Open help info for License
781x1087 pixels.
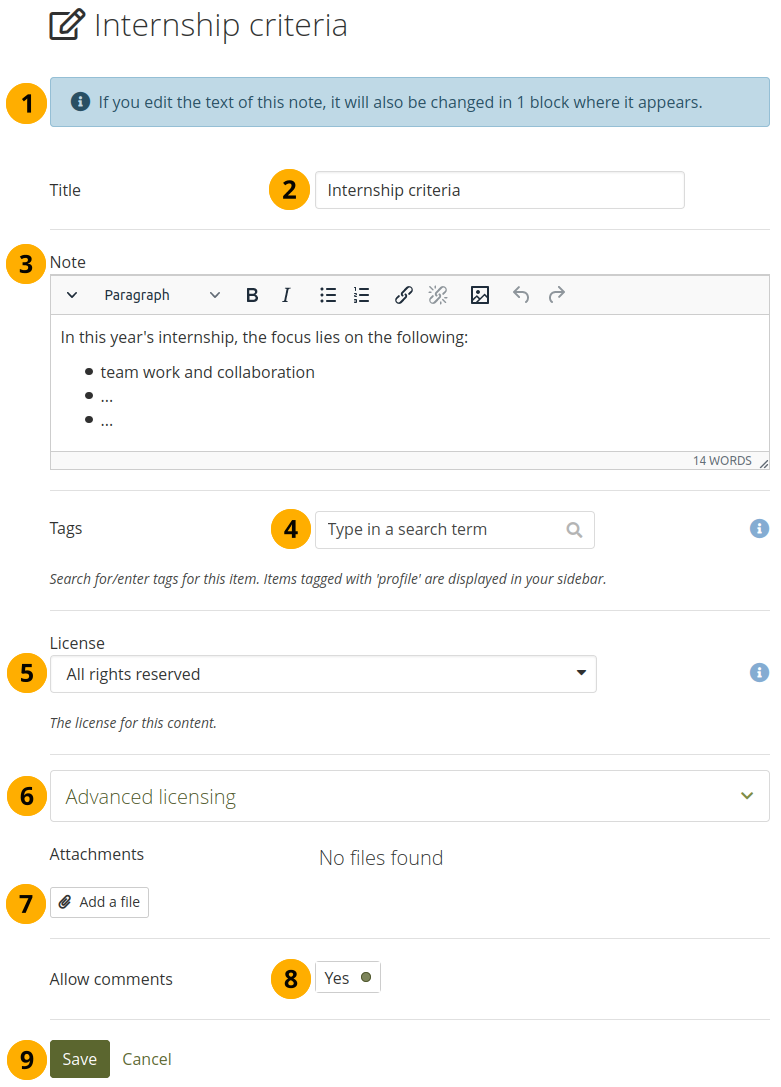(x=759, y=672)
